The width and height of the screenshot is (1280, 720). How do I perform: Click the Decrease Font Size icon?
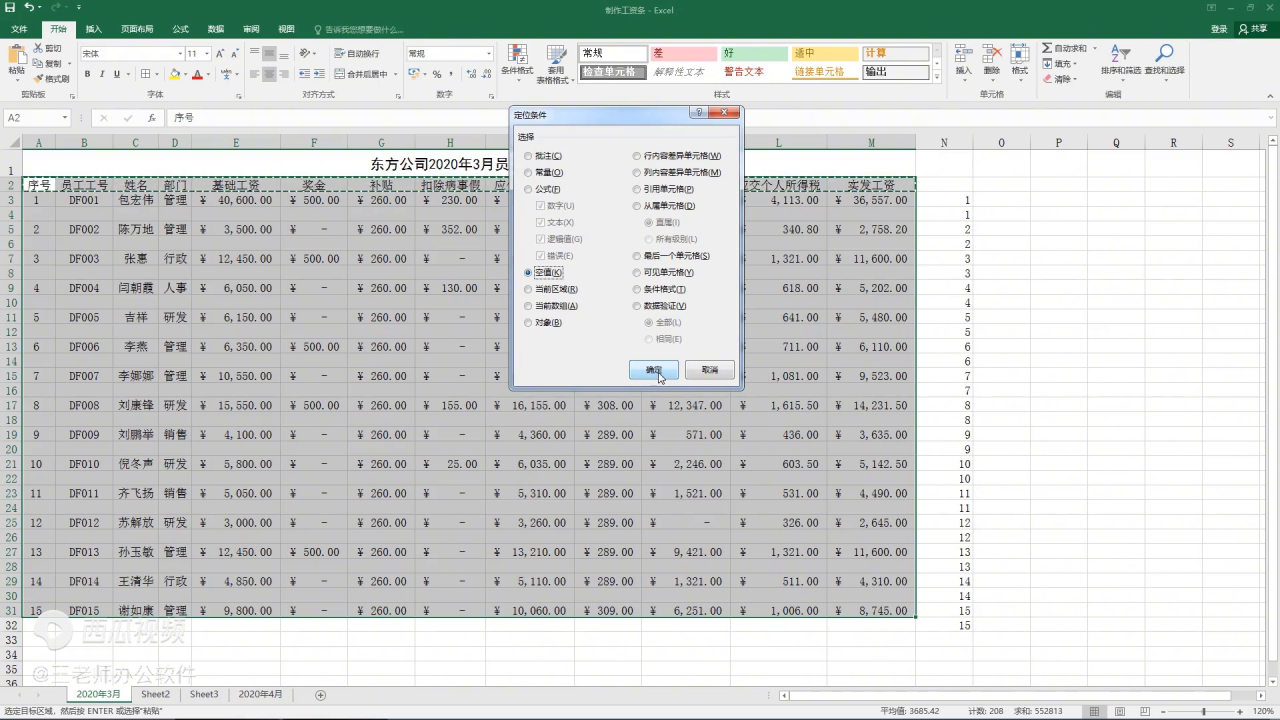pos(234,53)
